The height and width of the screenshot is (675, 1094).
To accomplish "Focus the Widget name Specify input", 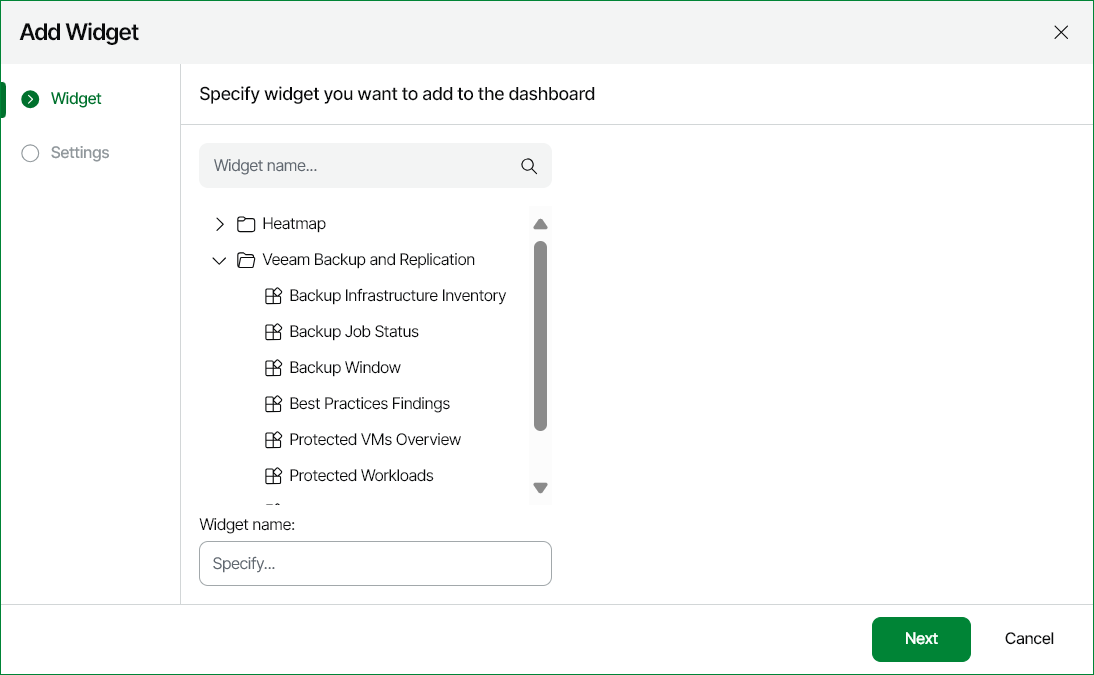I will 375,563.
